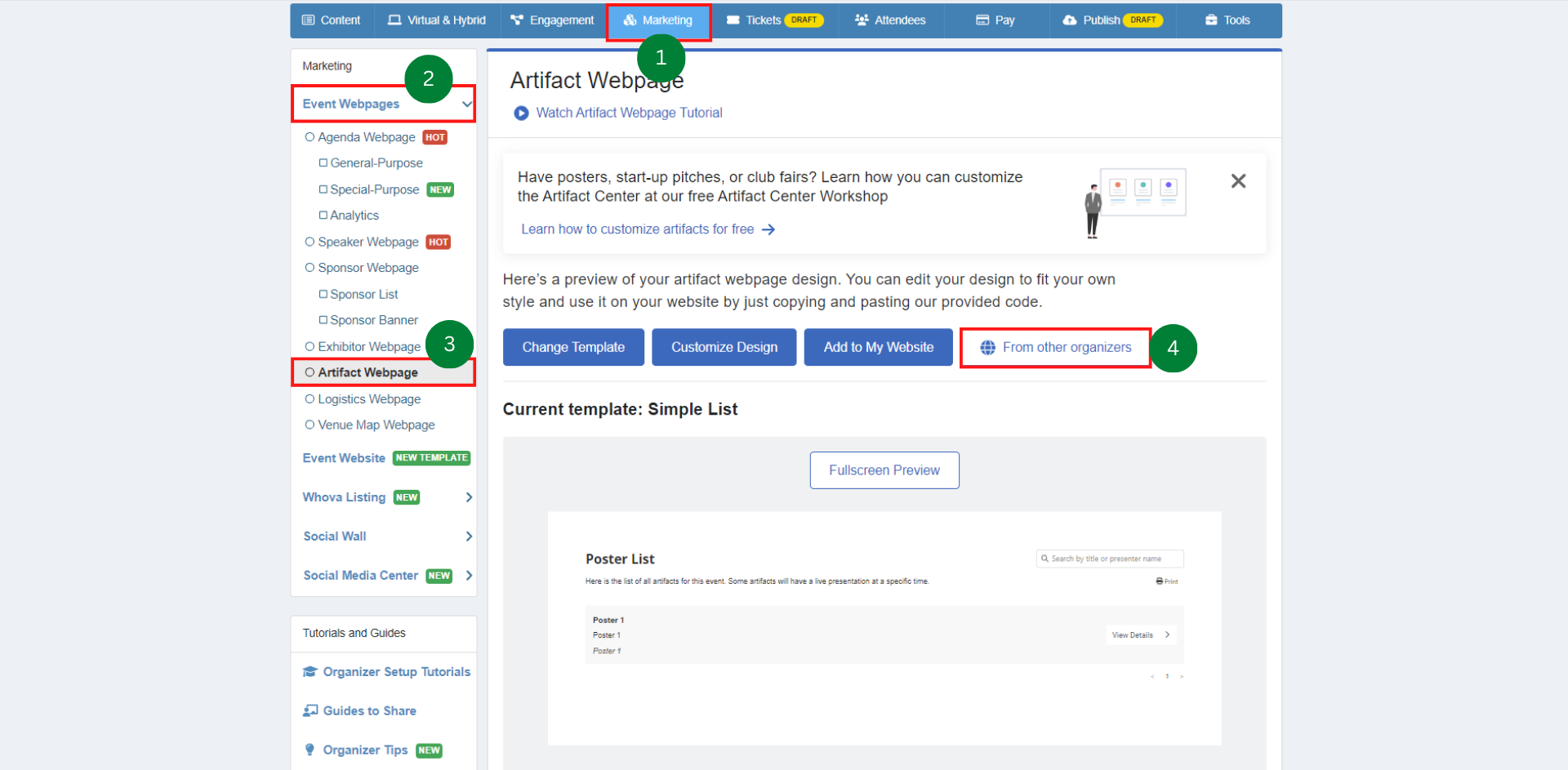Click the Engagement icon in the top bar
Viewport: 1568px width, 770px height.
tap(515, 20)
